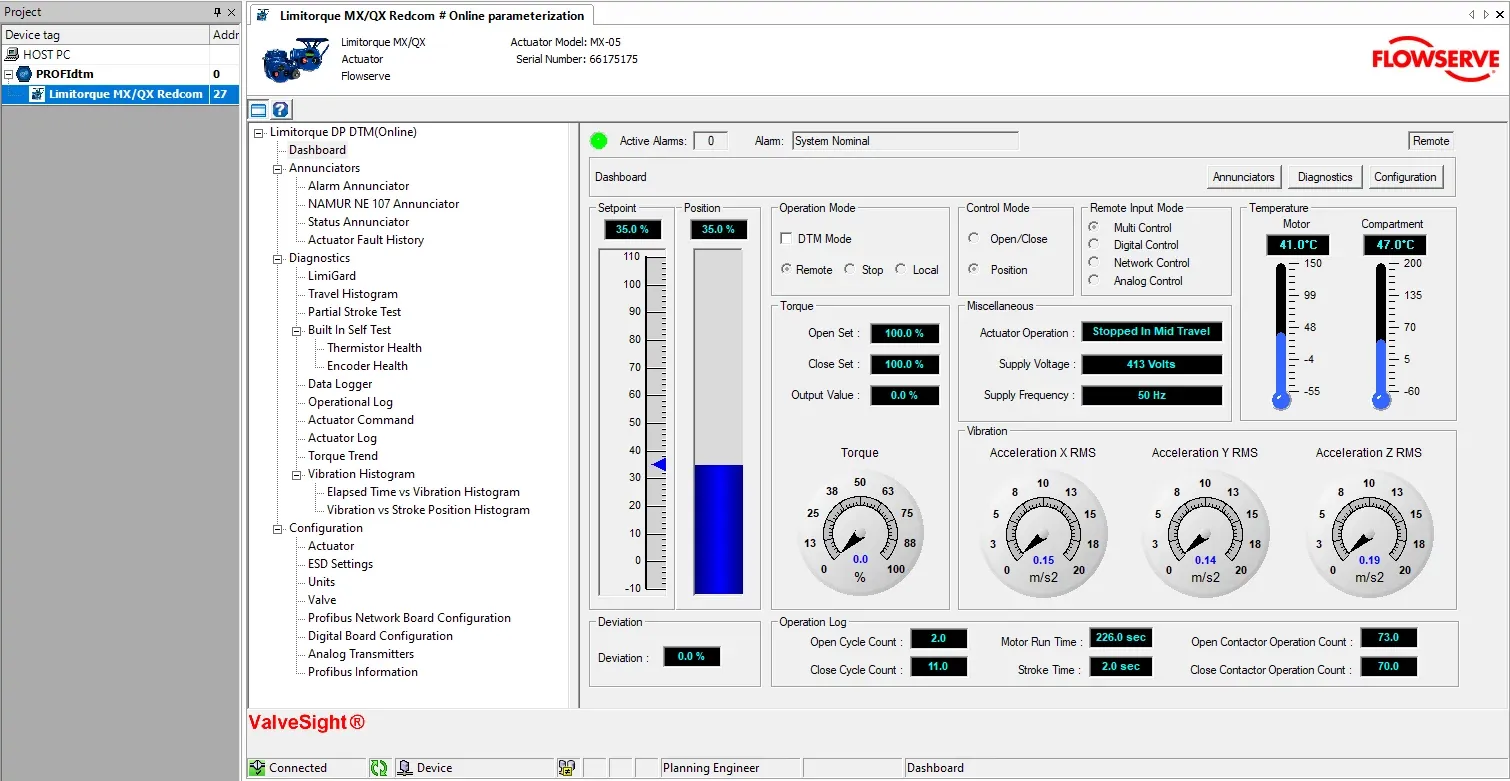
Task: Collapse the Annunciators tree node
Action: pyautogui.click(x=278, y=168)
